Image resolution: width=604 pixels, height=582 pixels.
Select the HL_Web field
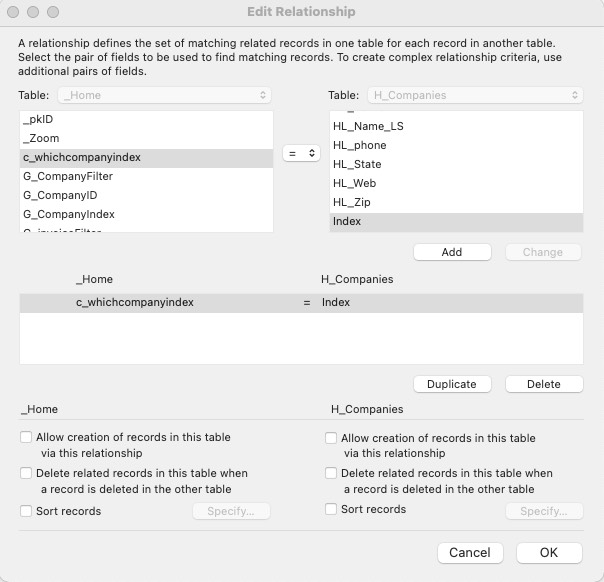pos(456,183)
